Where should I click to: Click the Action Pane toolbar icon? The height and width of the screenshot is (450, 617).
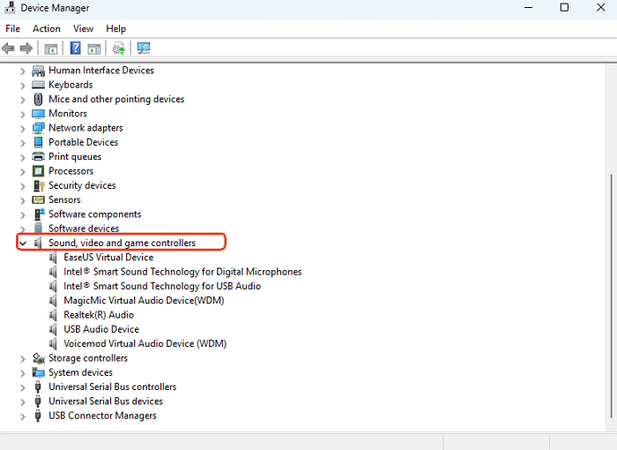coord(94,49)
